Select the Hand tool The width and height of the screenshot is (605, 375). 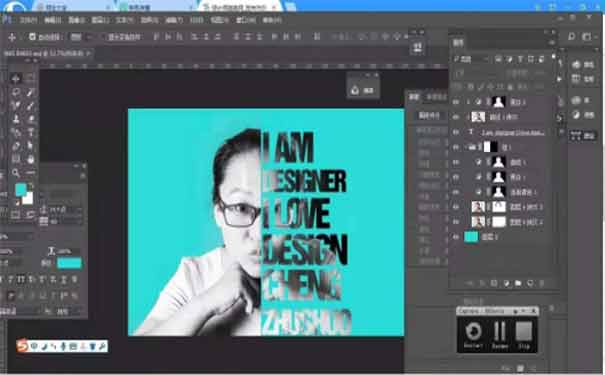[x=30, y=159]
